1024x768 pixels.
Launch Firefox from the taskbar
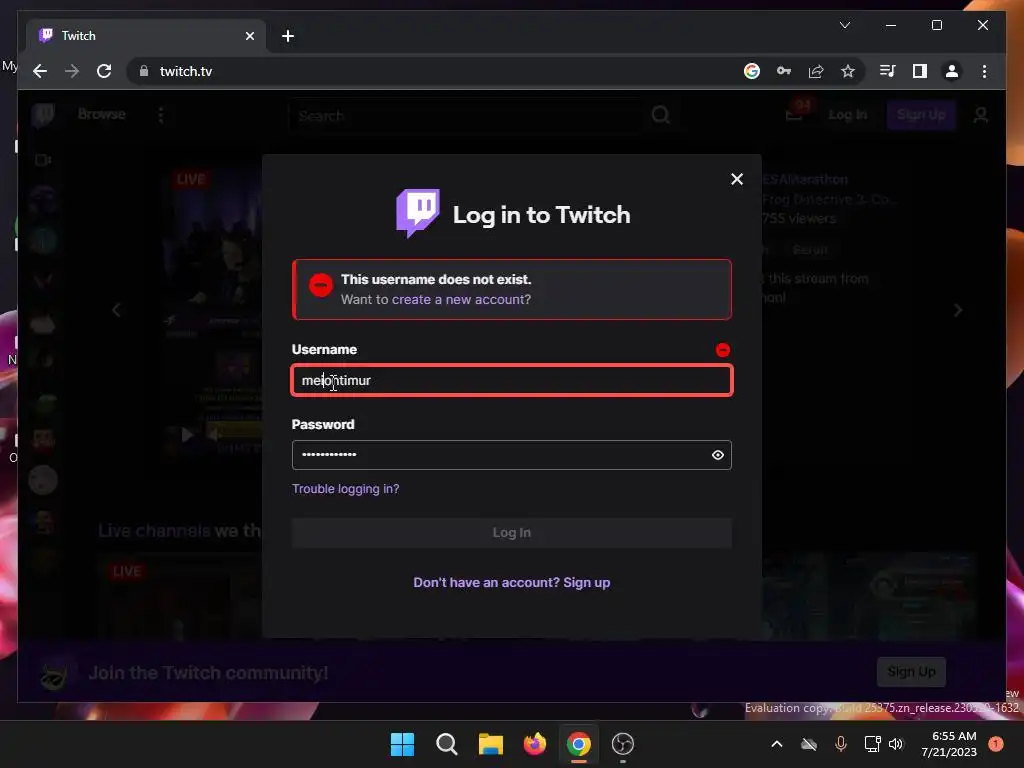pyautogui.click(x=534, y=744)
